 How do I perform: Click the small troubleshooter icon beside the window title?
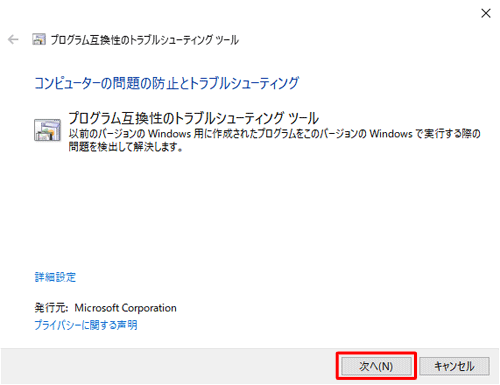click(39, 39)
